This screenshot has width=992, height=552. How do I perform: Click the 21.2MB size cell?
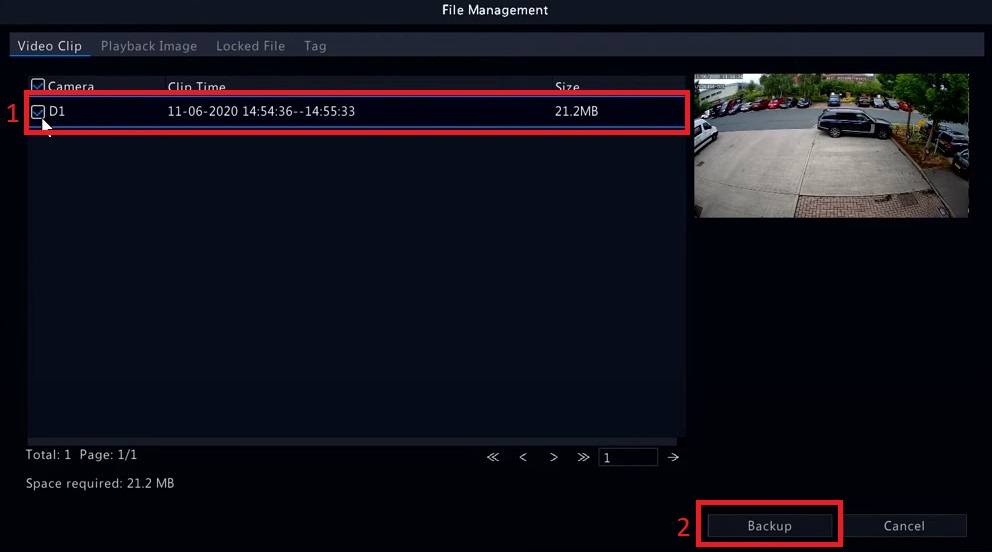point(576,112)
